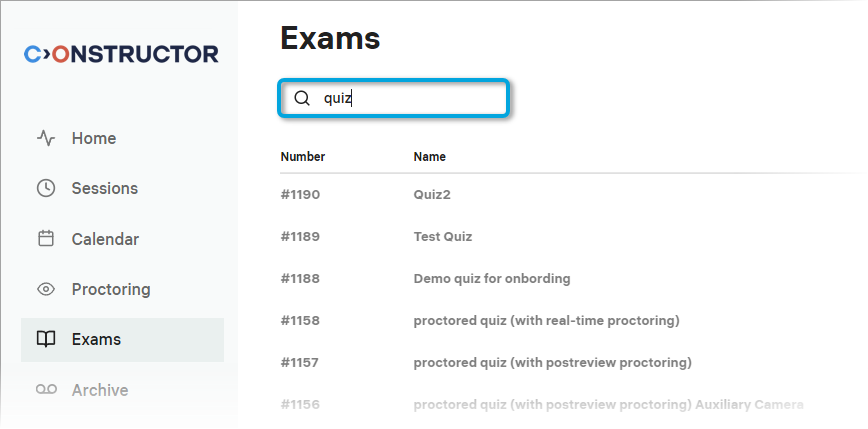868x429 pixels.
Task: Click the Archive voicemail-style icon
Action: (46, 390)
